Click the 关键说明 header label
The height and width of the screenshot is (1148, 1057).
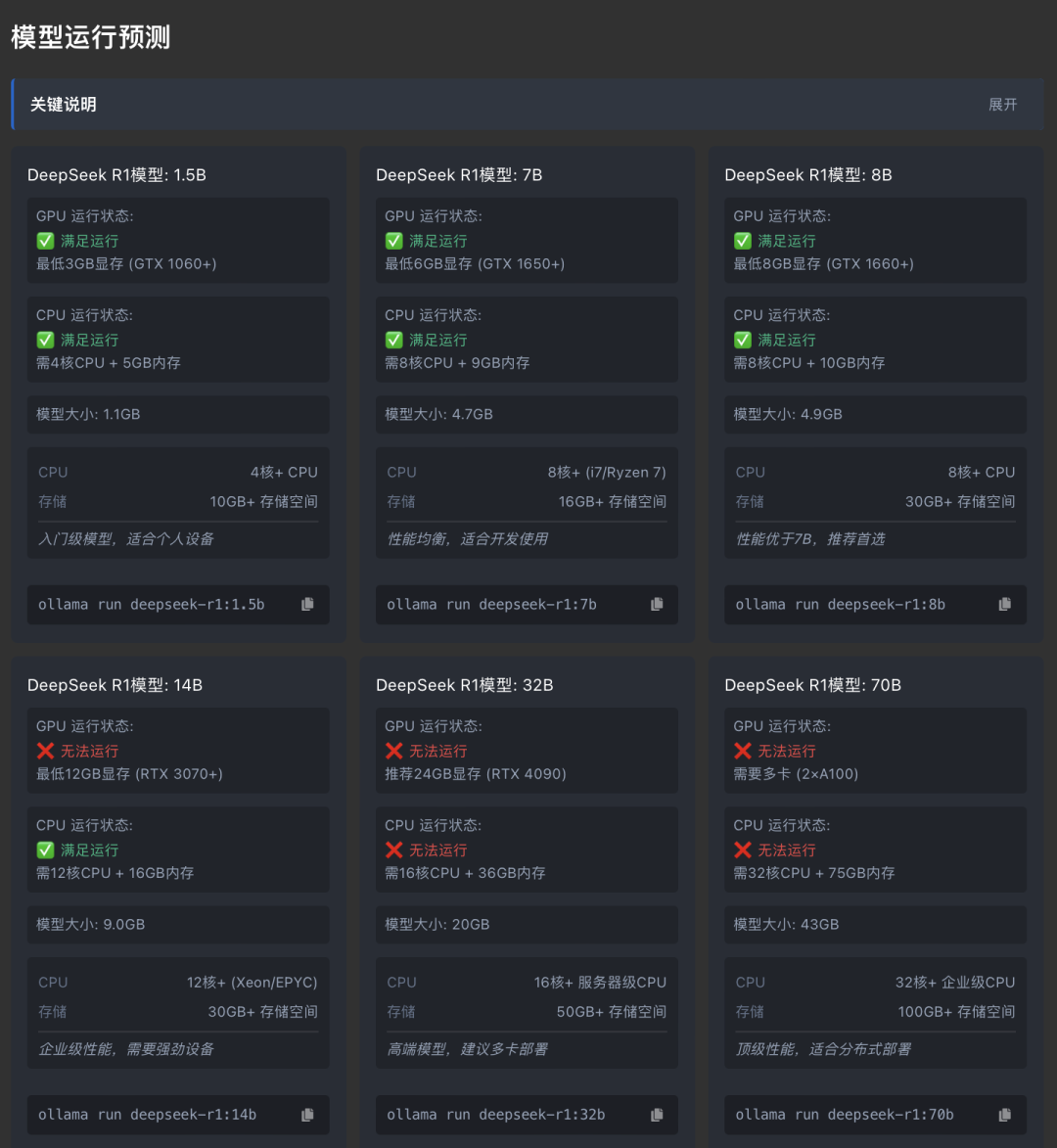[x=63, y=105]
